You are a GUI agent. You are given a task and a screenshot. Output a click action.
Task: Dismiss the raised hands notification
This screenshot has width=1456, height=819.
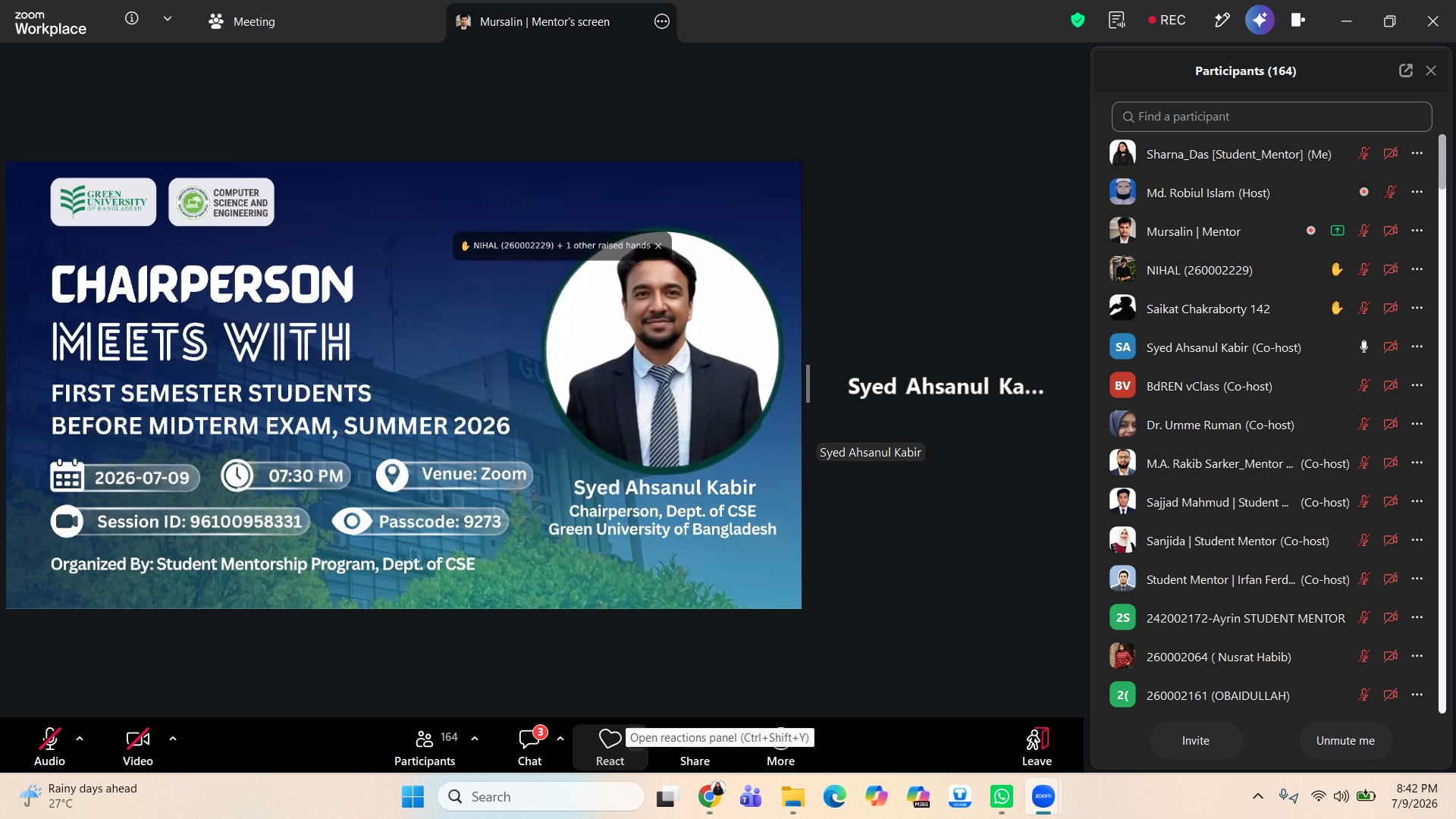(x=658, y=246)
